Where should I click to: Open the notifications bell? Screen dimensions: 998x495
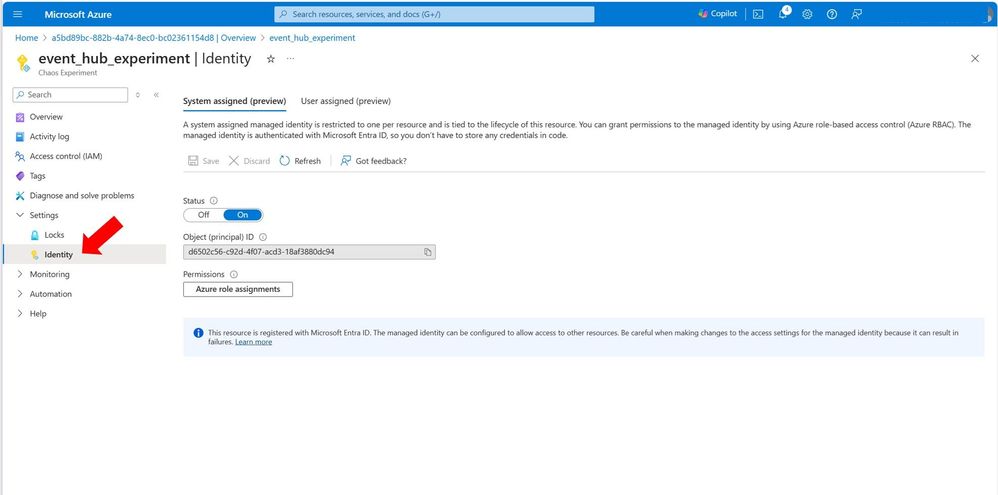tap(783, 14)
